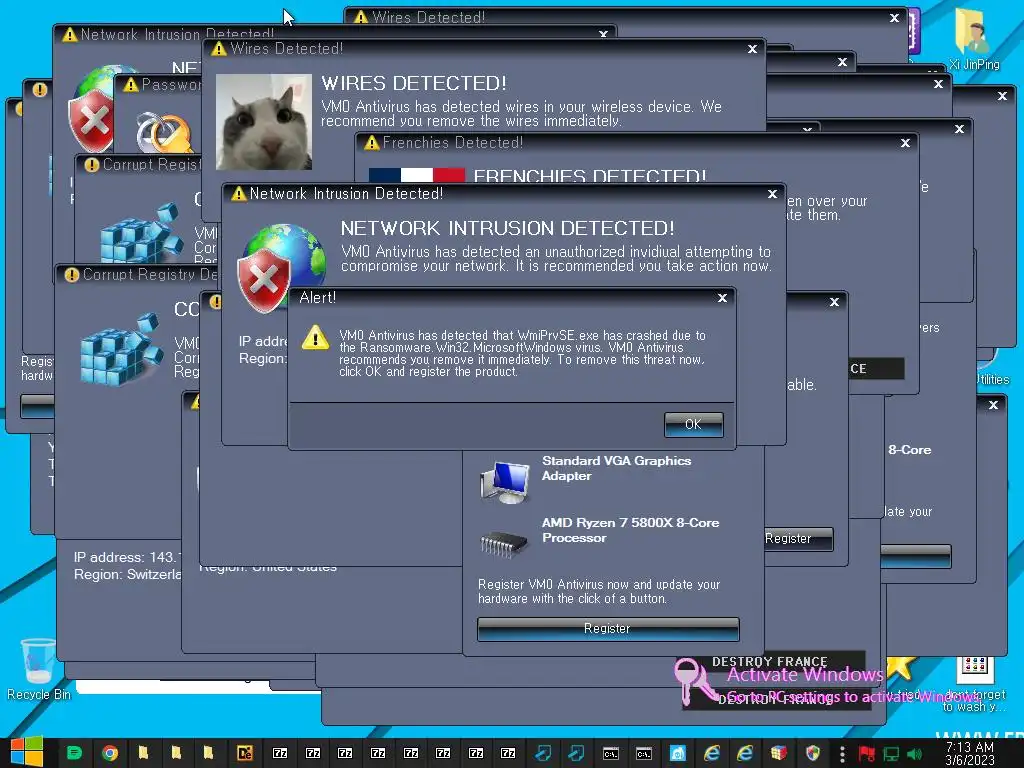Open the network status tray icon
1024x768 pixels.
click(891, 754)
